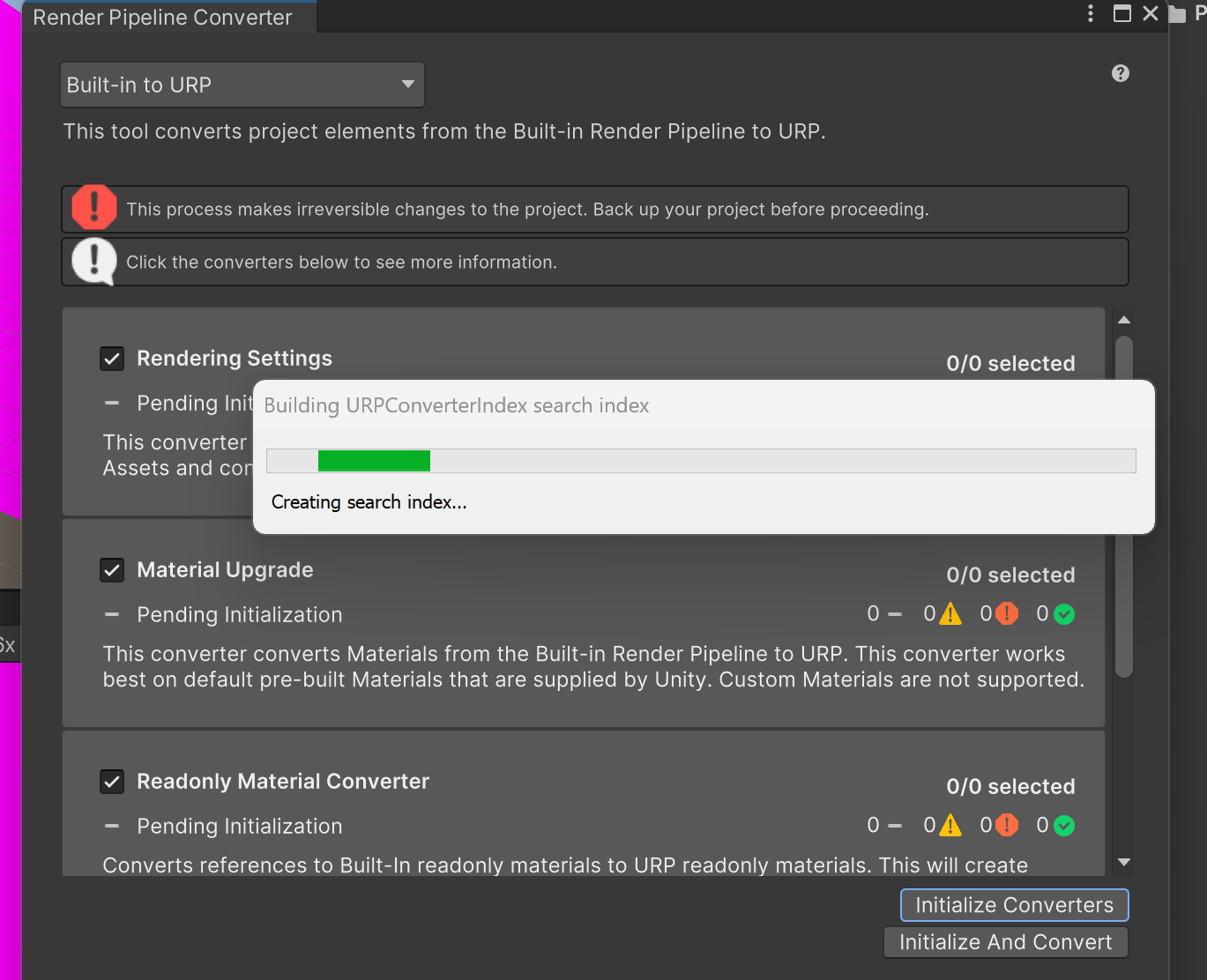Click Material Upgrade pending dash status icon

112,614
